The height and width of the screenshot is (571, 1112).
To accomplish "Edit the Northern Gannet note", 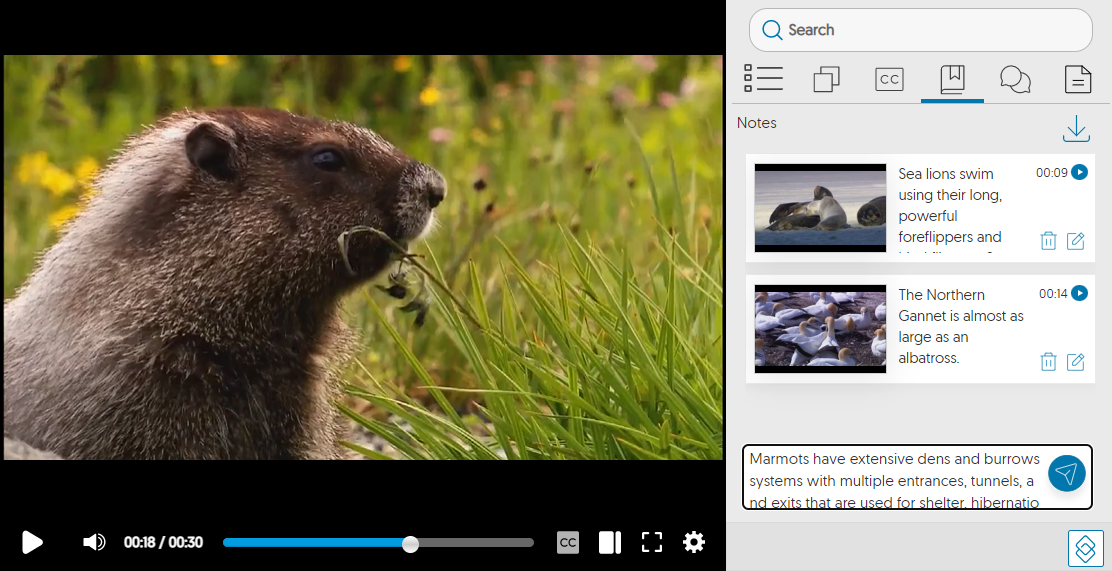I will 1076,362.
